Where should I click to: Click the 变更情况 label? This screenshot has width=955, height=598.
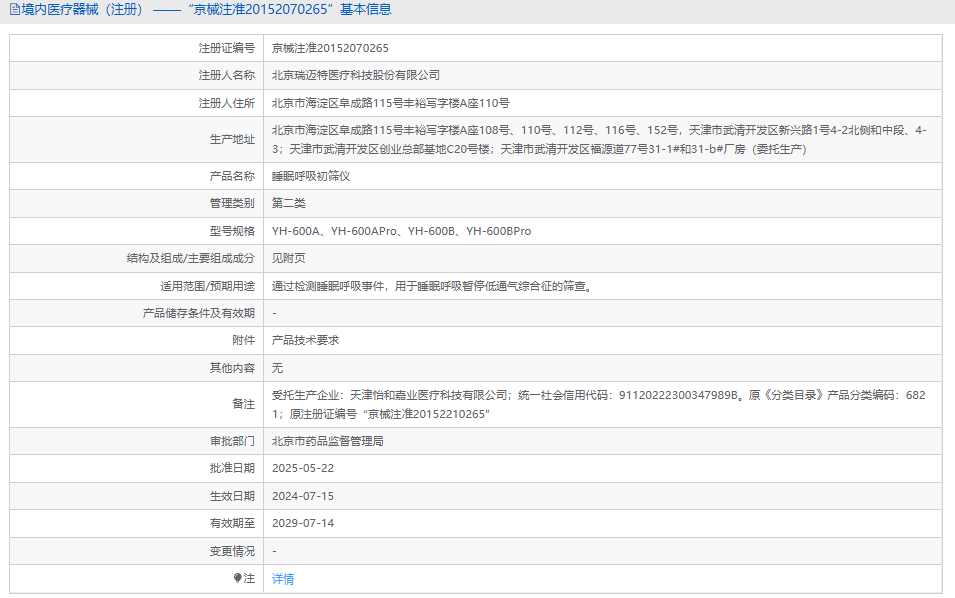coord(232,551)
